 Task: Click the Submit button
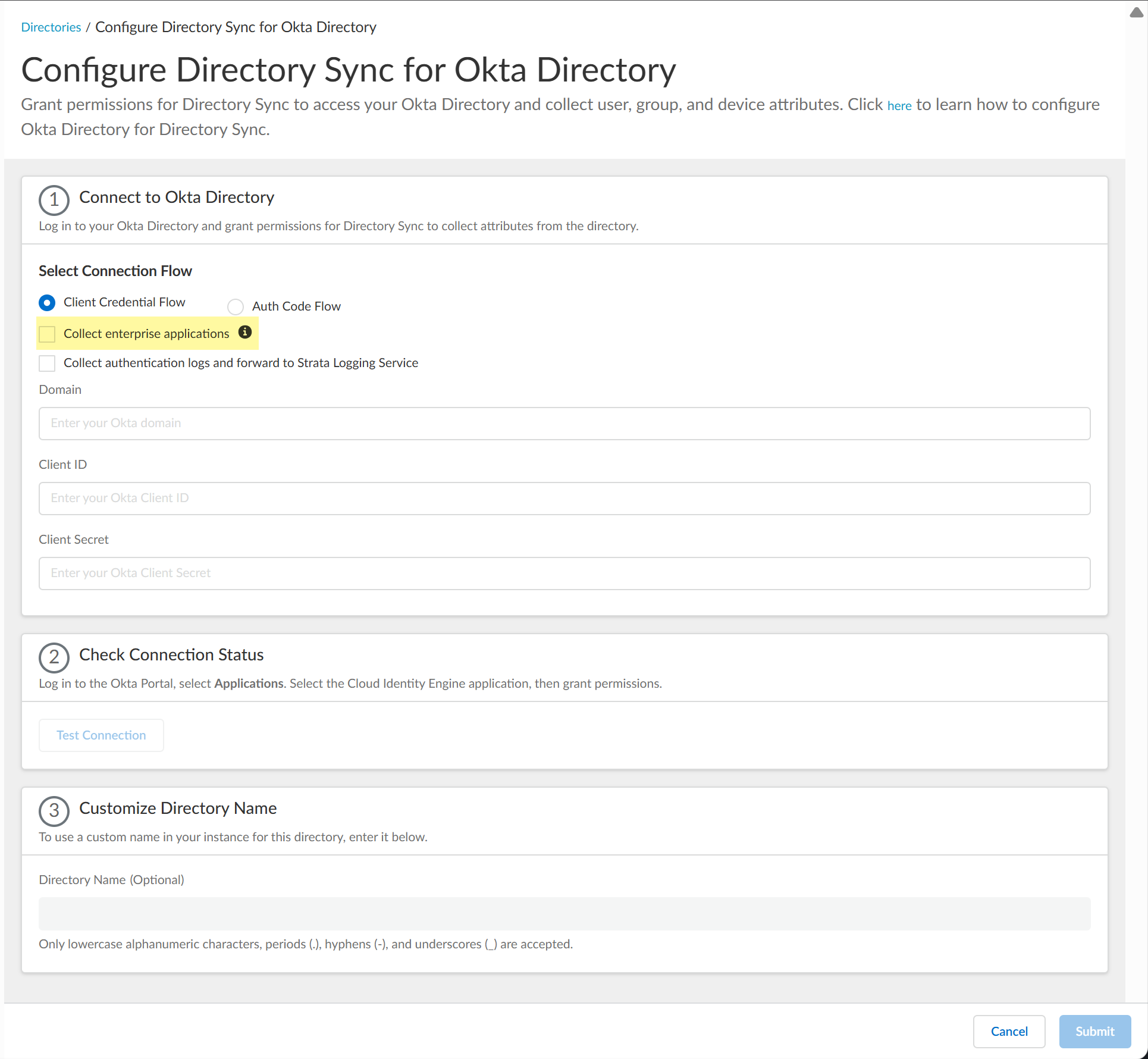pyautogui.click(x=1094, y=1032)
